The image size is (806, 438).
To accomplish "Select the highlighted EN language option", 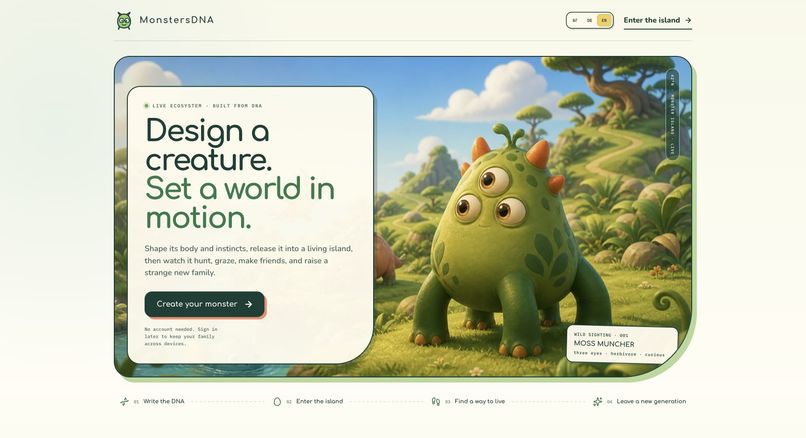I will (604, 21).
